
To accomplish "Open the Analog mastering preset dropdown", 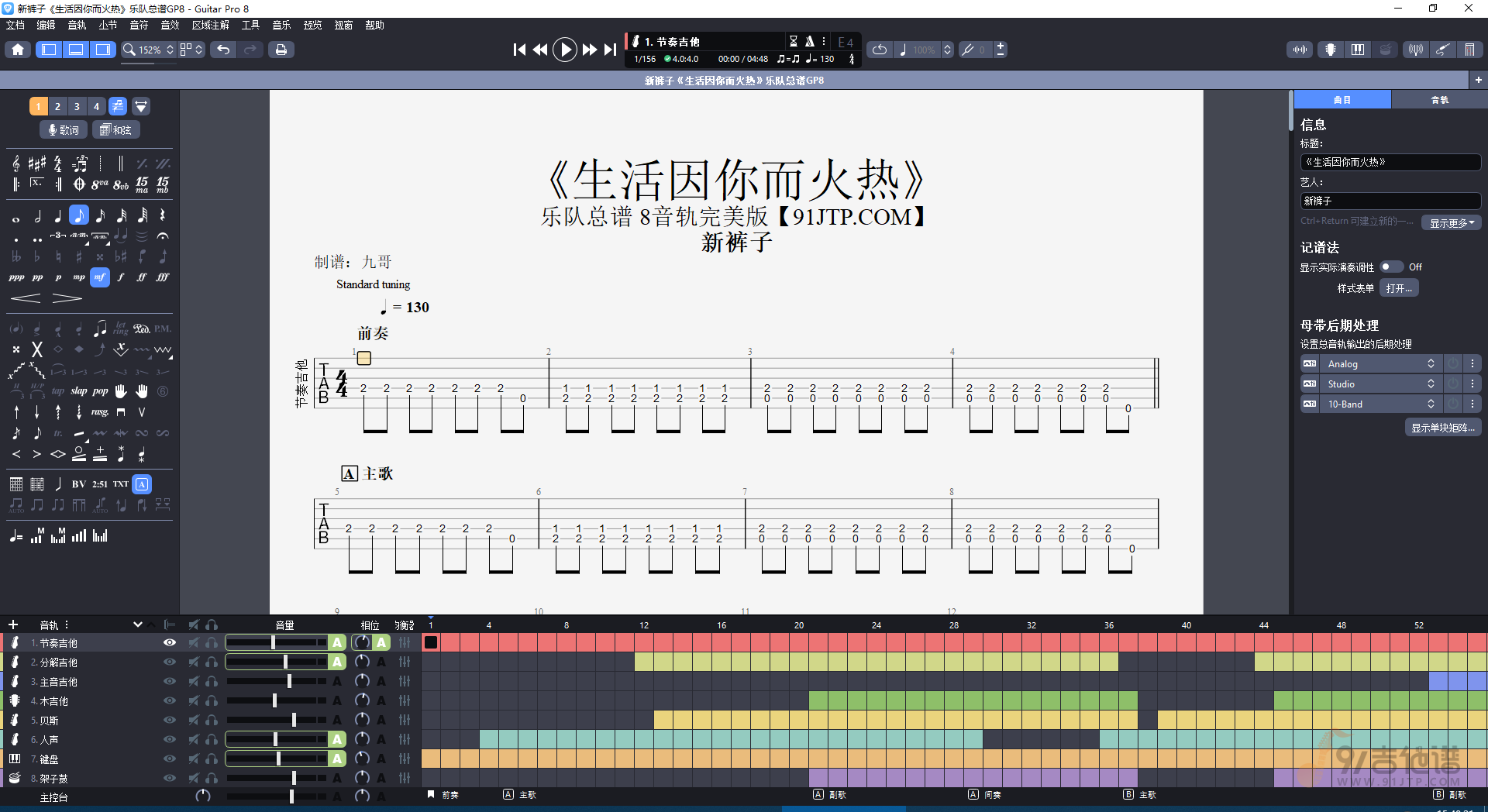I will [1380, 363].
